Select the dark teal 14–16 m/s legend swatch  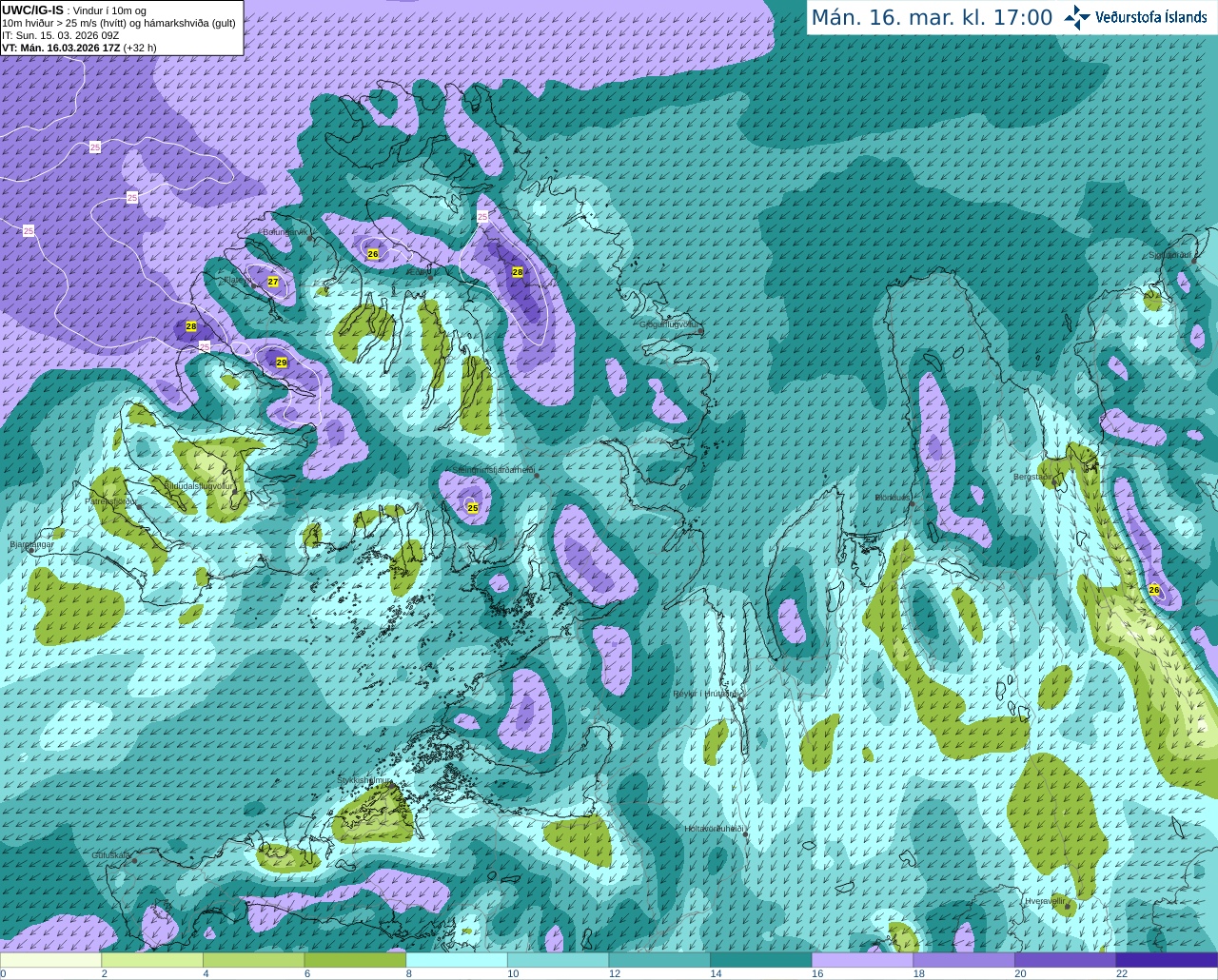(x=761, y=960)
